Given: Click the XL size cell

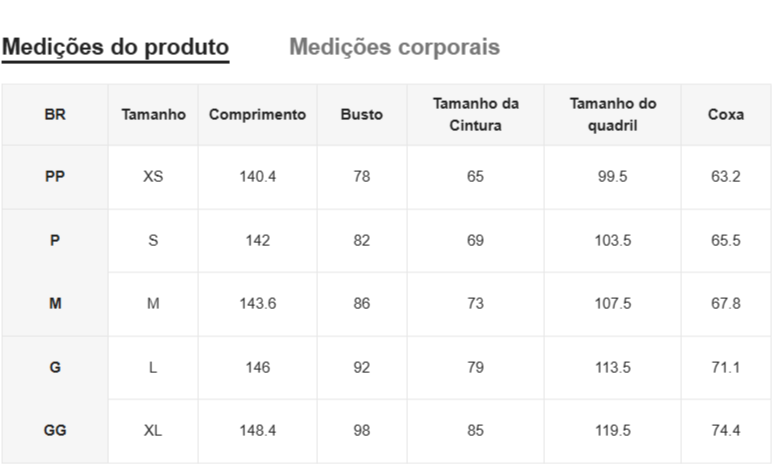Looking at the screenshot, I should (x=153, y=430).
